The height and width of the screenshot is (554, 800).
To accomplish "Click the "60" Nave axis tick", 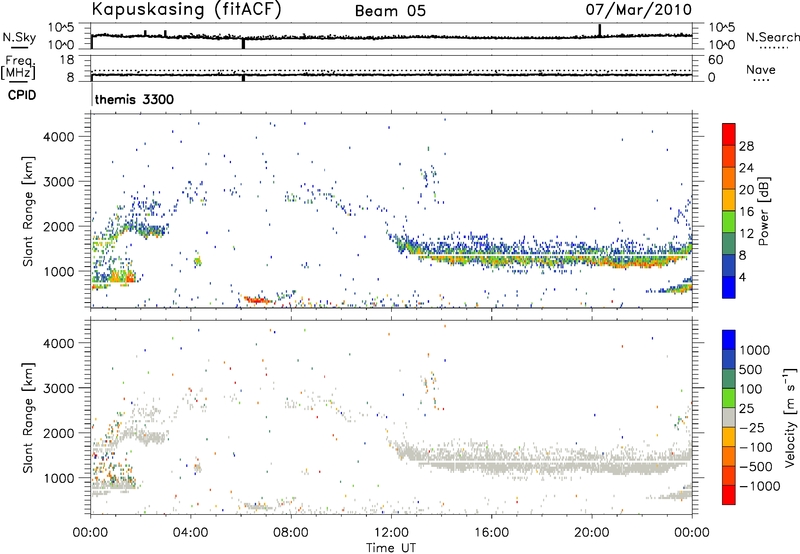I will pos(715,60).
